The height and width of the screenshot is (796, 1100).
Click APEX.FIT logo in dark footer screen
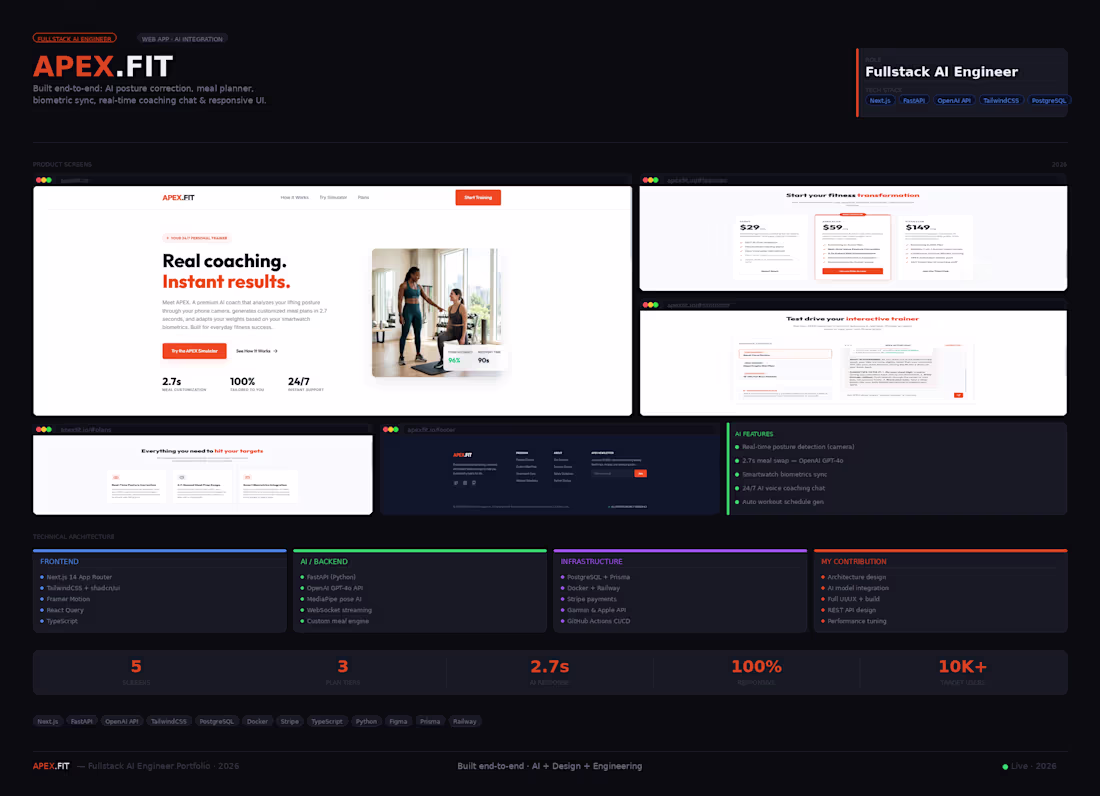462,454
